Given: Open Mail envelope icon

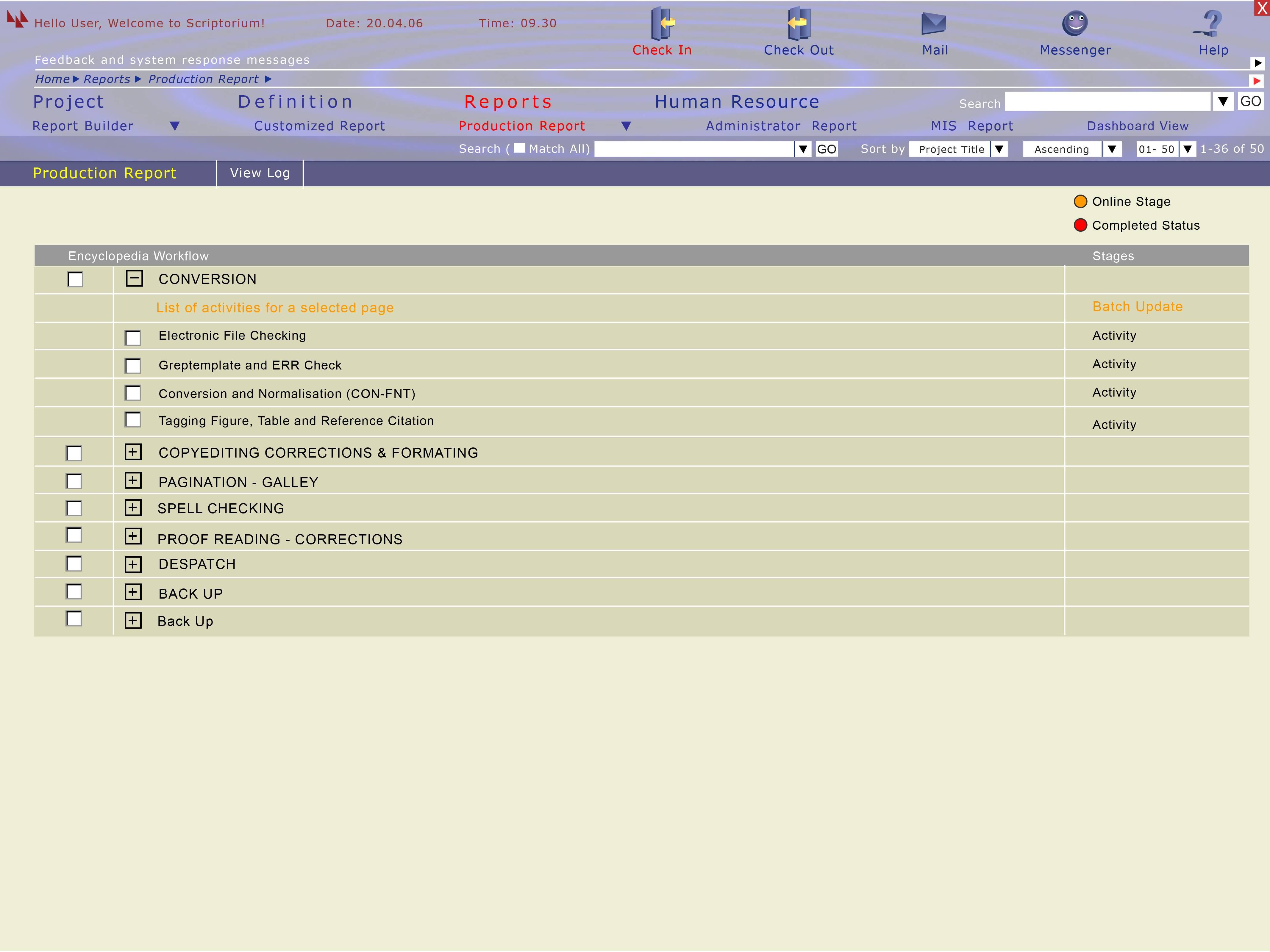Looking at the screenshot, I should (934, 24).
